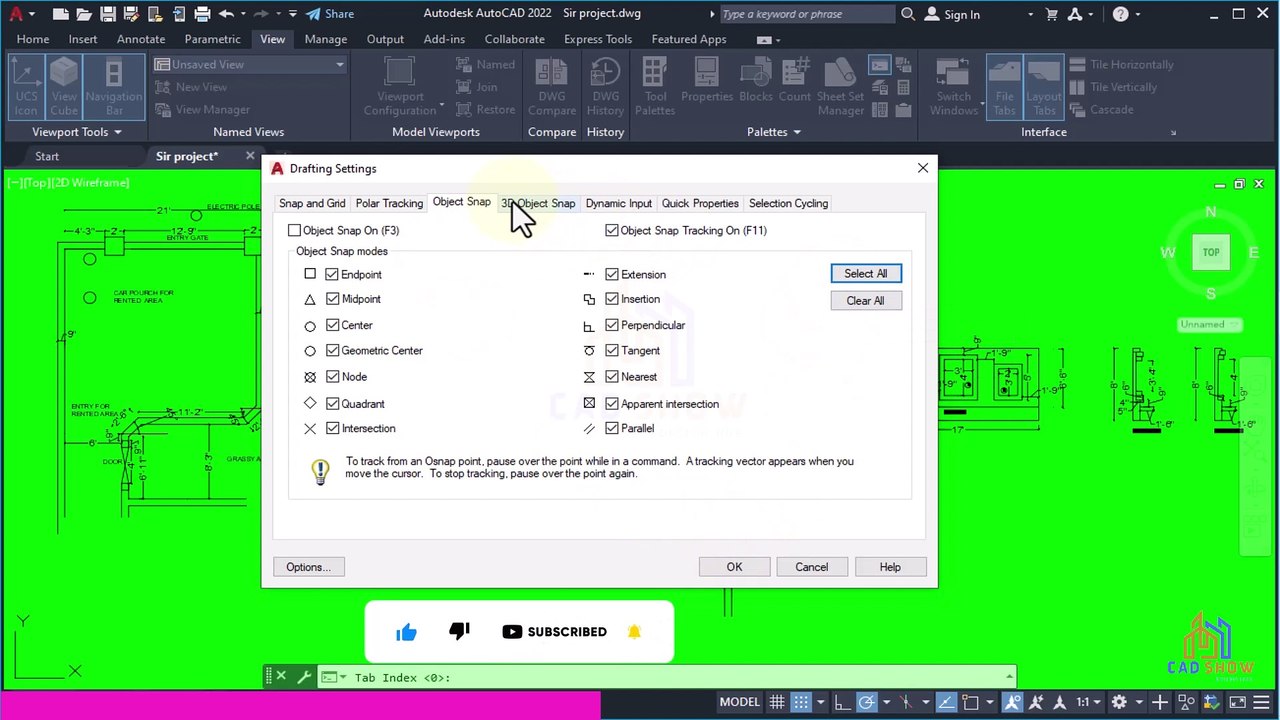The image size is (1280, 720).
Task: Click the Save disk icon
Action: coord(108,14)
